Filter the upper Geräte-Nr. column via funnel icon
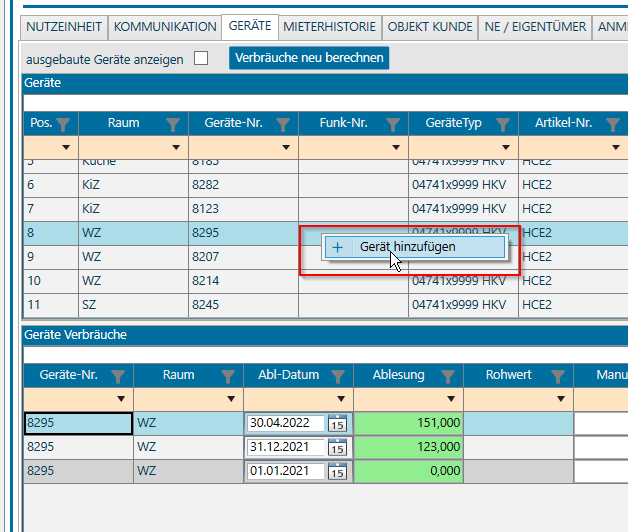This screenshot has width=628, height=532. [283, 125]
